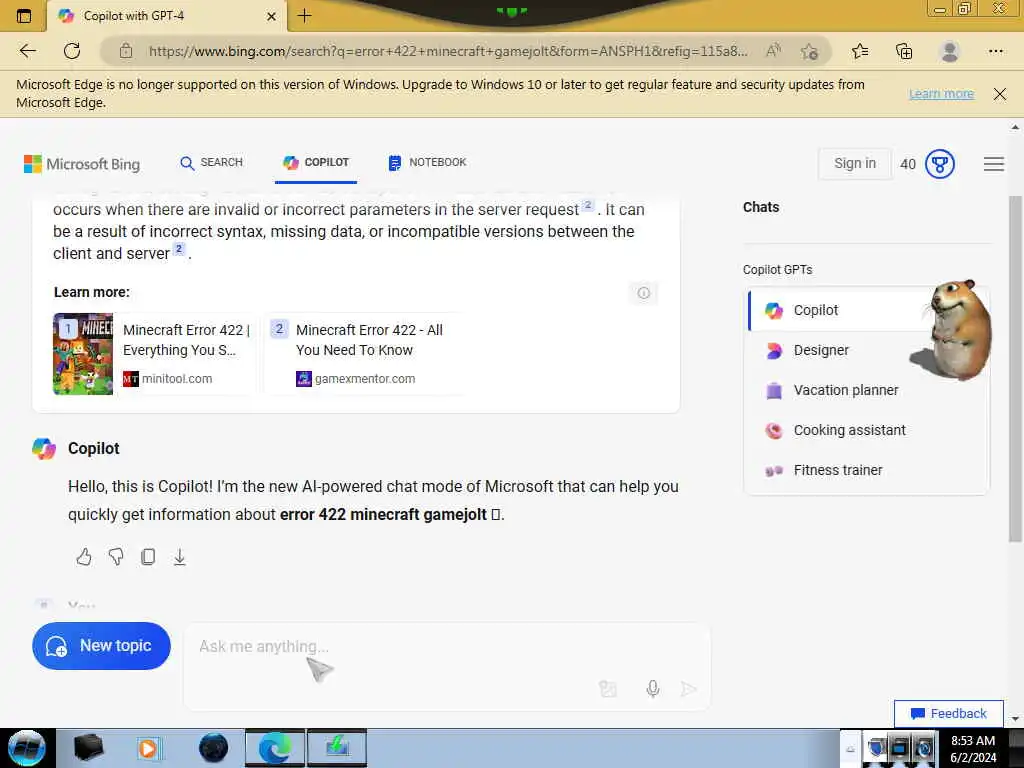This screenshot has height=768, width=1024.
Task: Activate Read aloud icon in address bar
Action: pyautogui.click(x=773, y=51)
